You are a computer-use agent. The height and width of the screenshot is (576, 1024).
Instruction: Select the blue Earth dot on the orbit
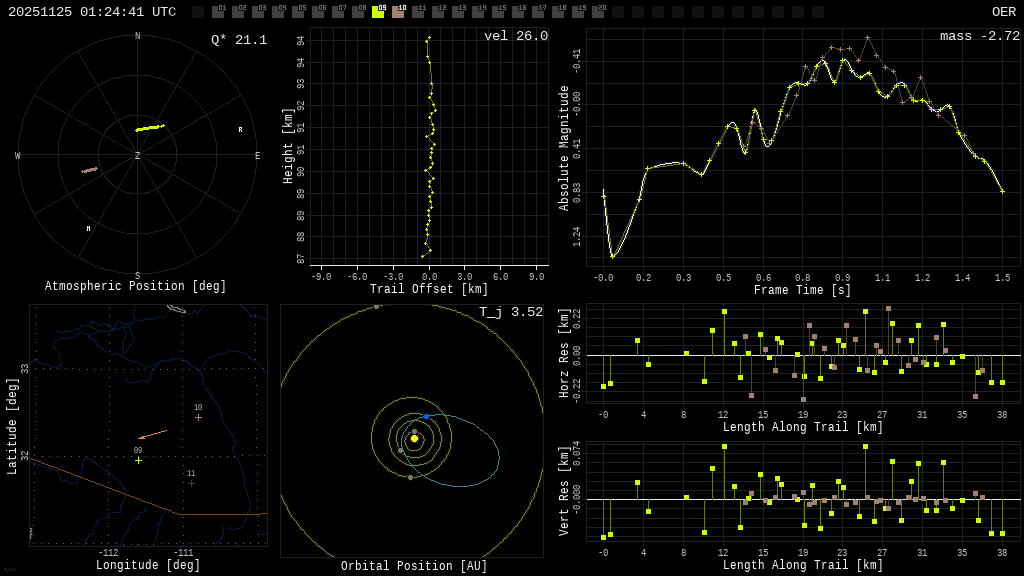(x=426, y=416)
